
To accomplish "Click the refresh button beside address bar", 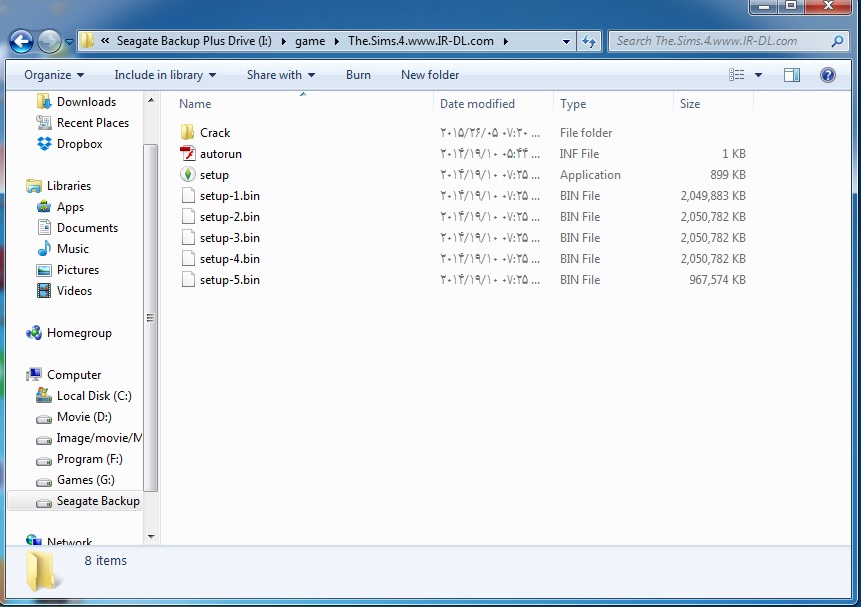I will 589,41.
